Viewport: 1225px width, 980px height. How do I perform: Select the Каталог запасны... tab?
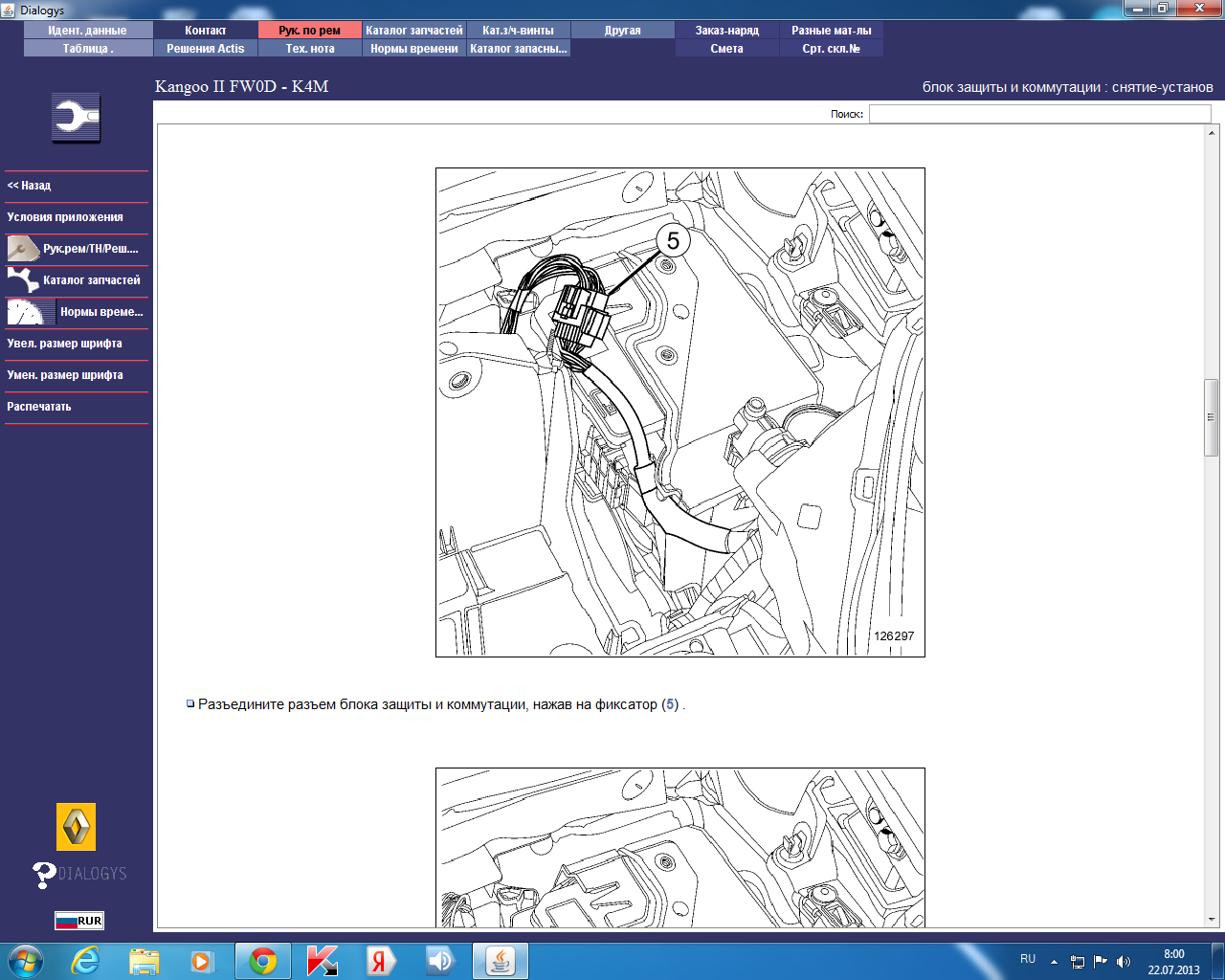(519, 49)
